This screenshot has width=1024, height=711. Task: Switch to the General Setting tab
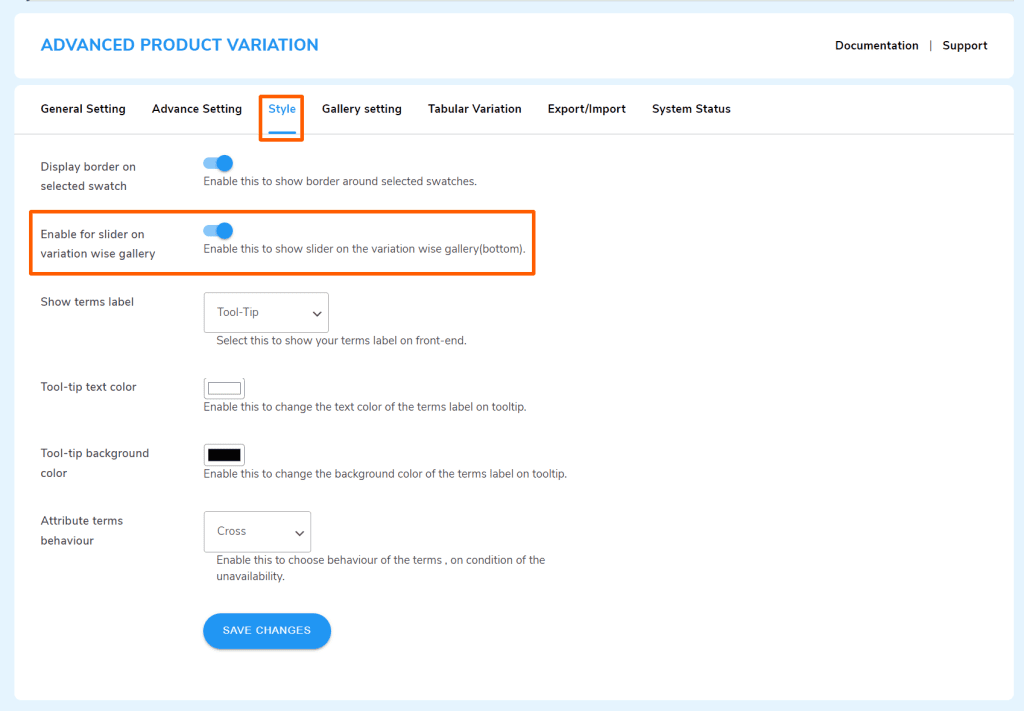(82, 108)
